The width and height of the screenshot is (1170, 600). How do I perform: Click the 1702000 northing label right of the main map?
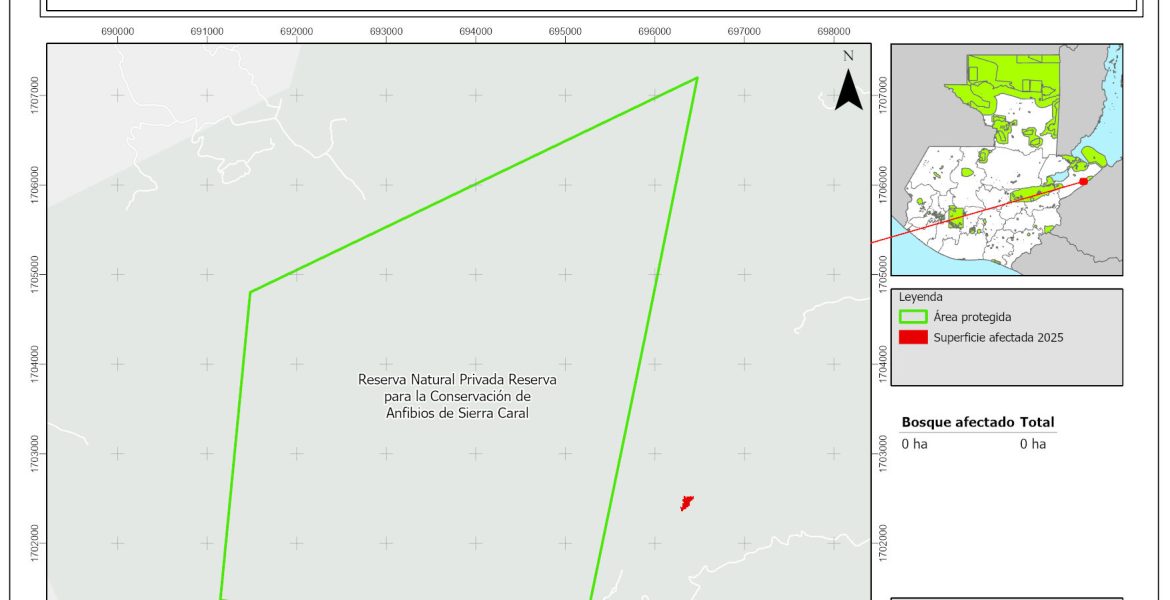tap(882, 543)
